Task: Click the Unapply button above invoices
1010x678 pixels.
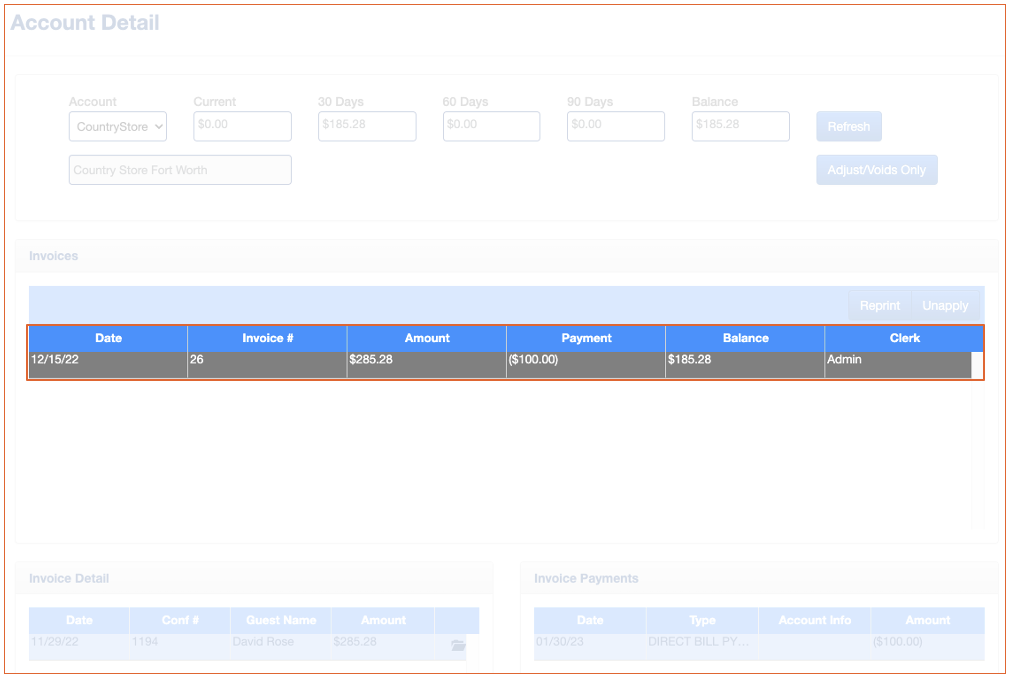Action: [945, 306]
